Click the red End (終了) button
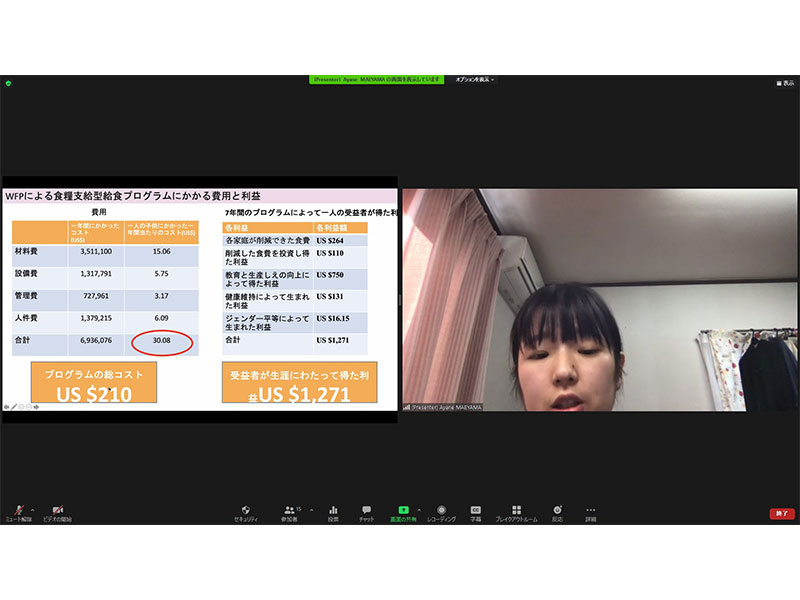Image resolution: width=800 pixels, height=600 pixels. click(781, 513)
